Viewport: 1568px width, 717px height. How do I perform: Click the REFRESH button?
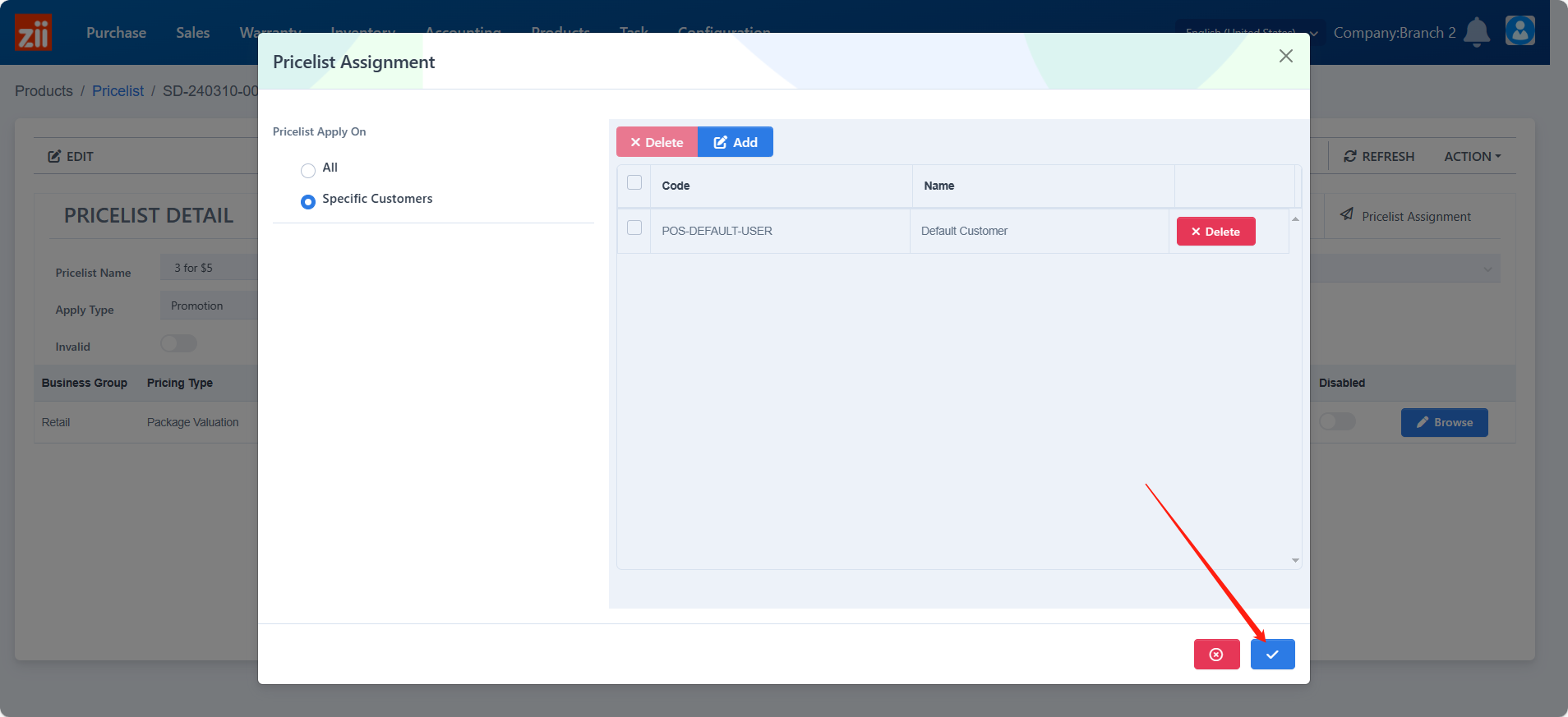coord(1379,156)
